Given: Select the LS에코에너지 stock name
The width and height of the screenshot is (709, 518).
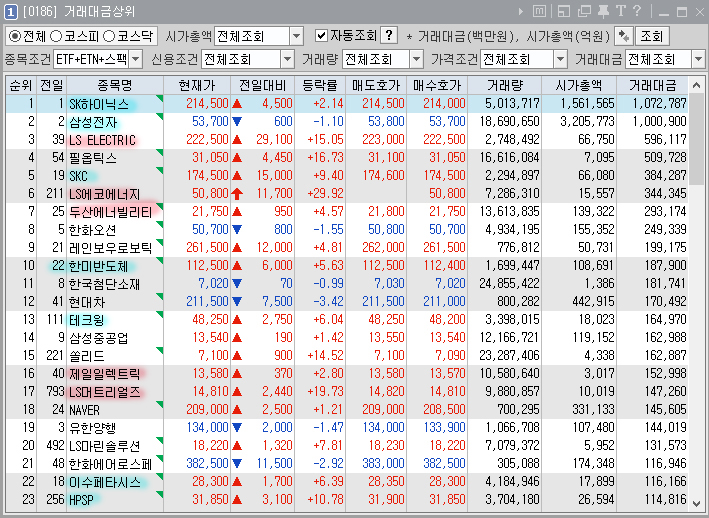Looking at the screenshot, I should click(x=104, y=194).
